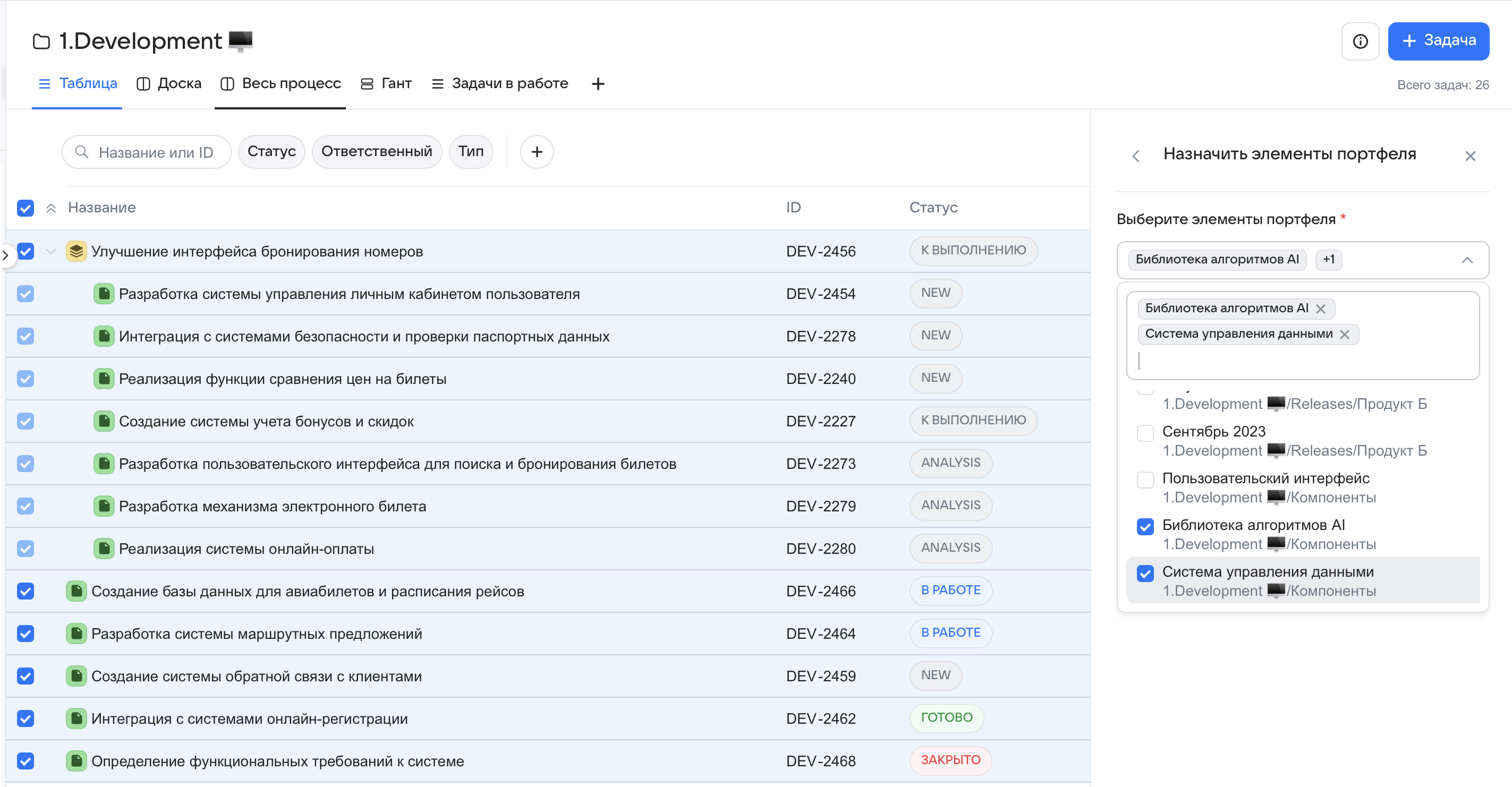
Task: Remove the Система управления данными chip
Action: 1346,334
